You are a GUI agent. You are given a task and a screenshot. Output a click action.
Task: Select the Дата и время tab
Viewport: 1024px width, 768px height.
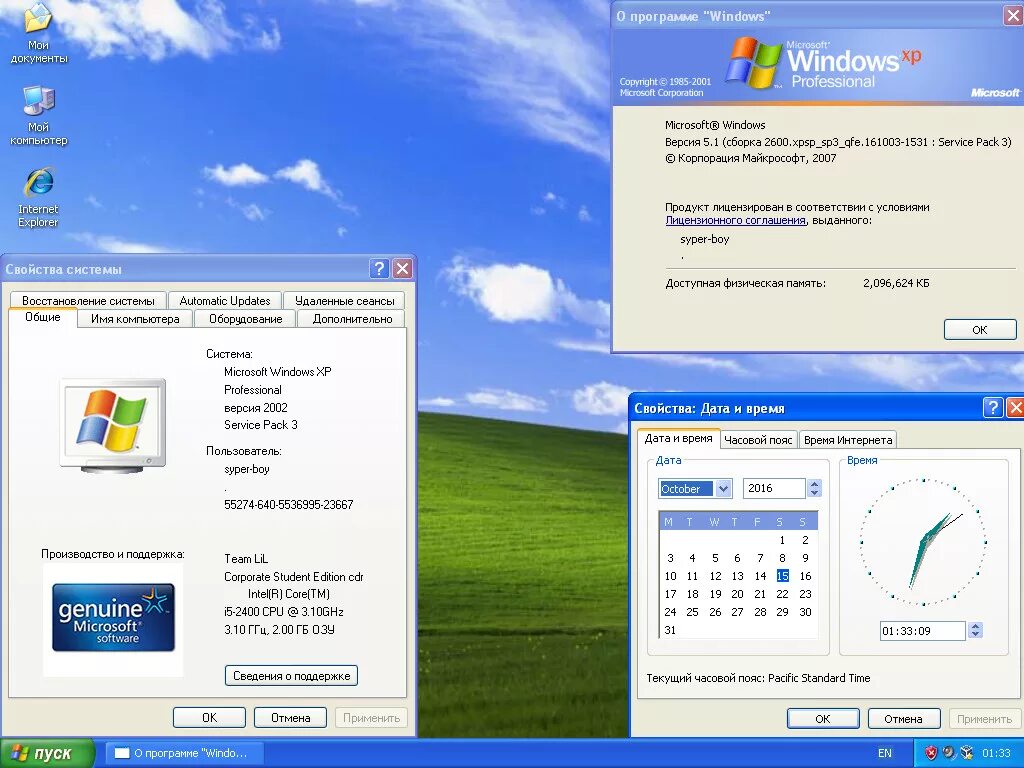pyautogui.click(x=679, y=438)
